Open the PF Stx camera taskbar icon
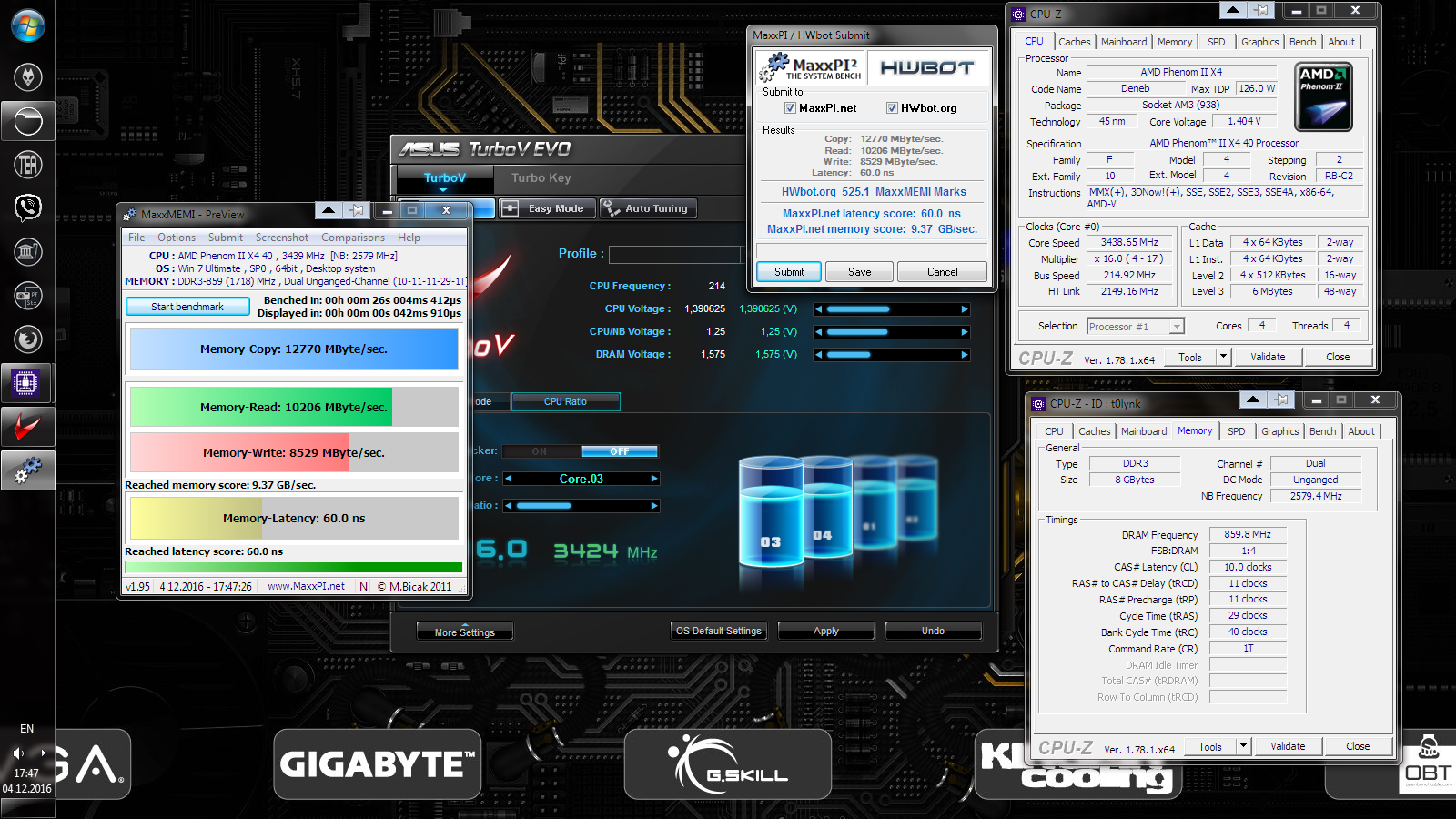This screenshot has width=1456, height=819. (27, 295)
